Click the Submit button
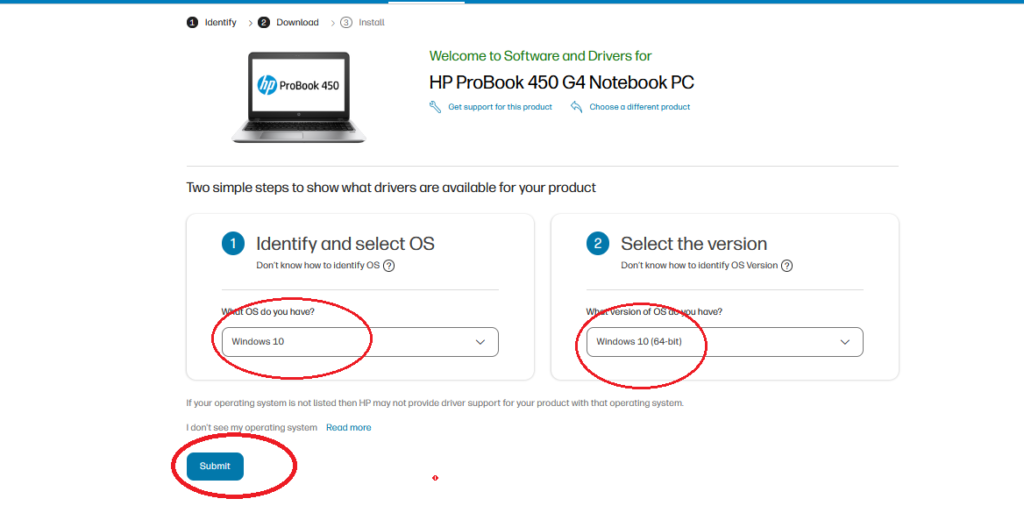 click(215, 466)
